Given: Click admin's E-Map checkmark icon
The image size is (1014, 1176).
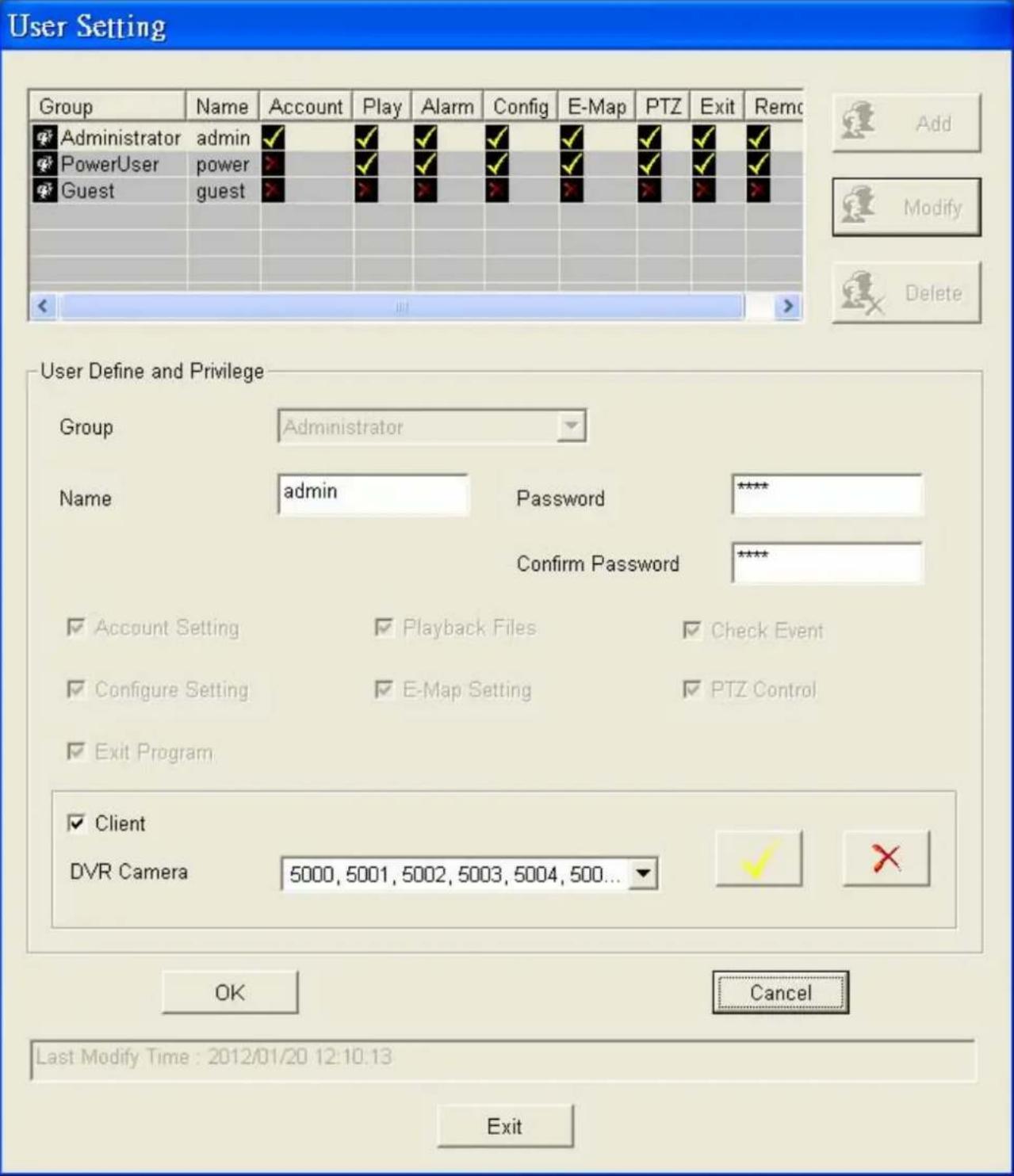Looking at the screenshot, I should [x=572, y=138].
